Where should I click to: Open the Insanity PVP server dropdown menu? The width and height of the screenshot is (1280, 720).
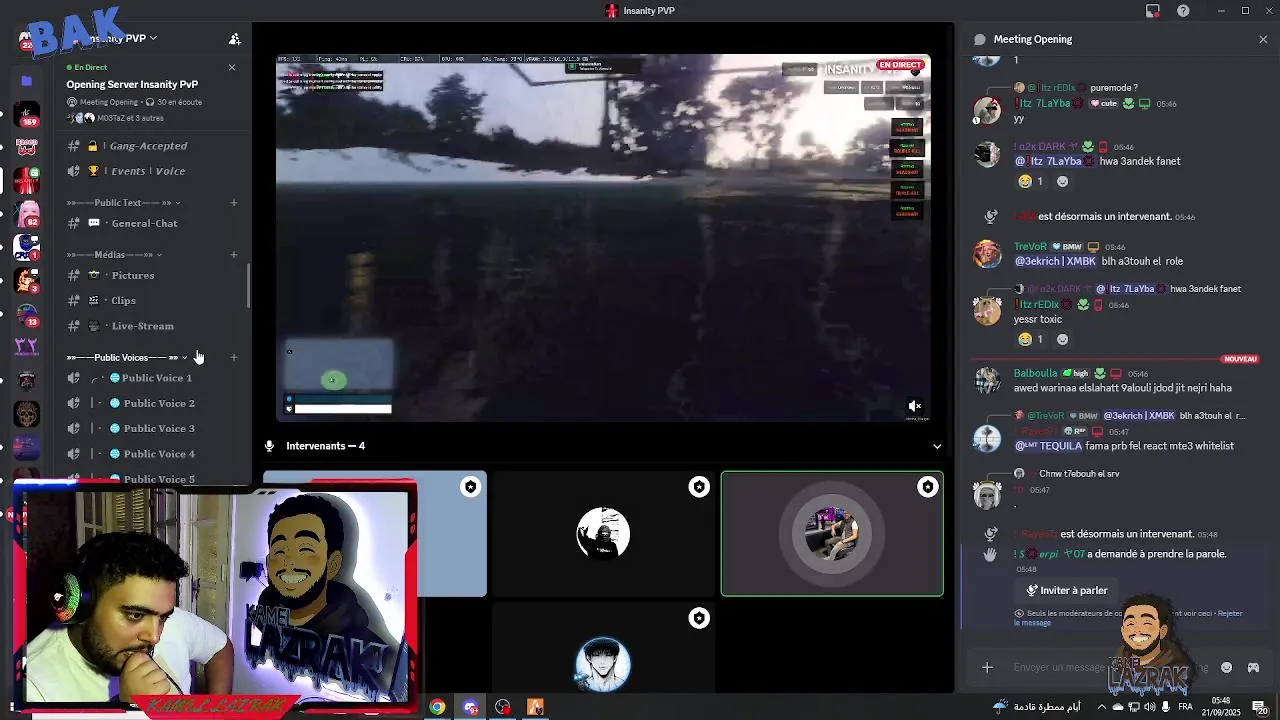tap(152, 38)
